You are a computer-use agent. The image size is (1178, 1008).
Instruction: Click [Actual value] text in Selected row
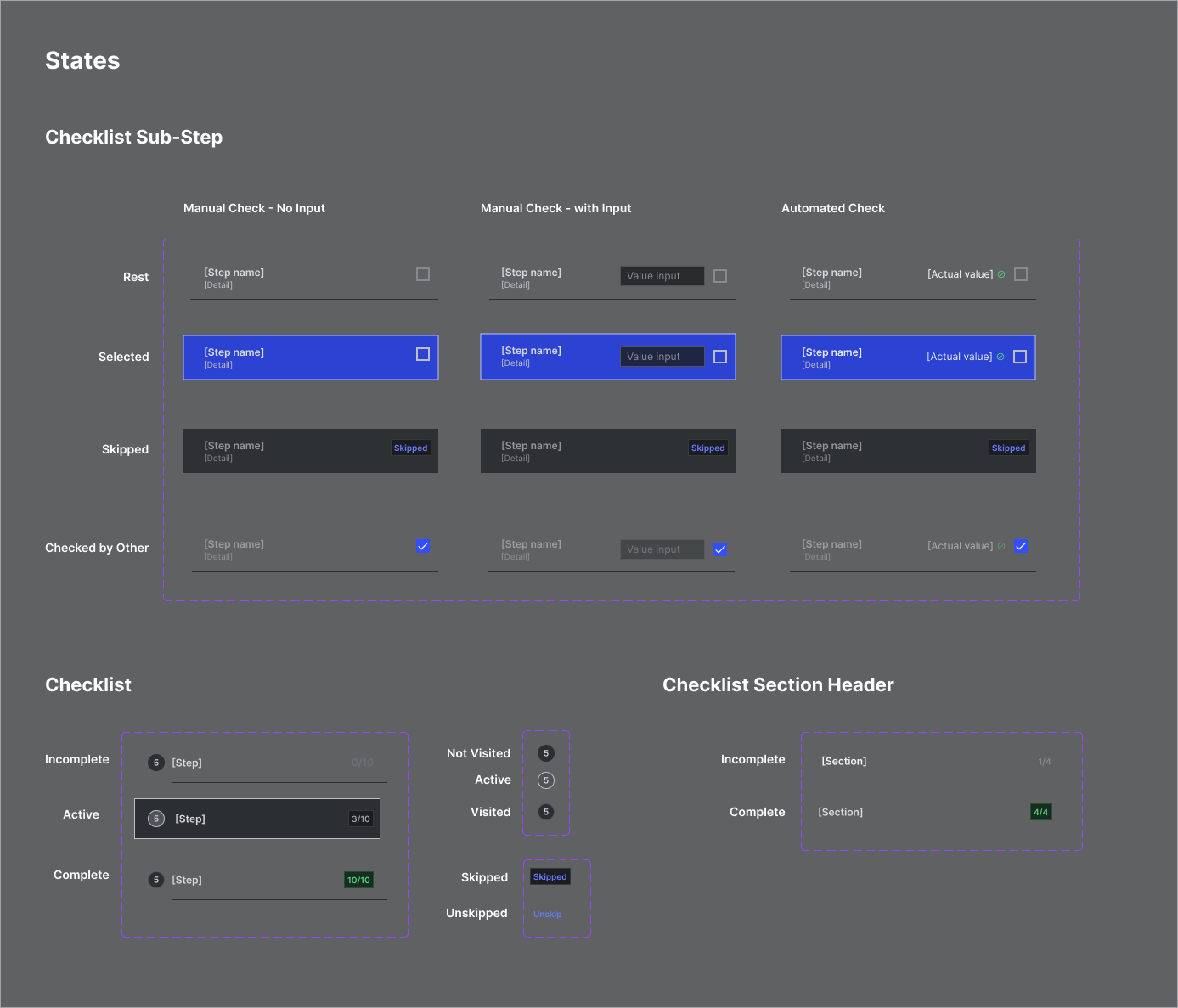point(960,357)
